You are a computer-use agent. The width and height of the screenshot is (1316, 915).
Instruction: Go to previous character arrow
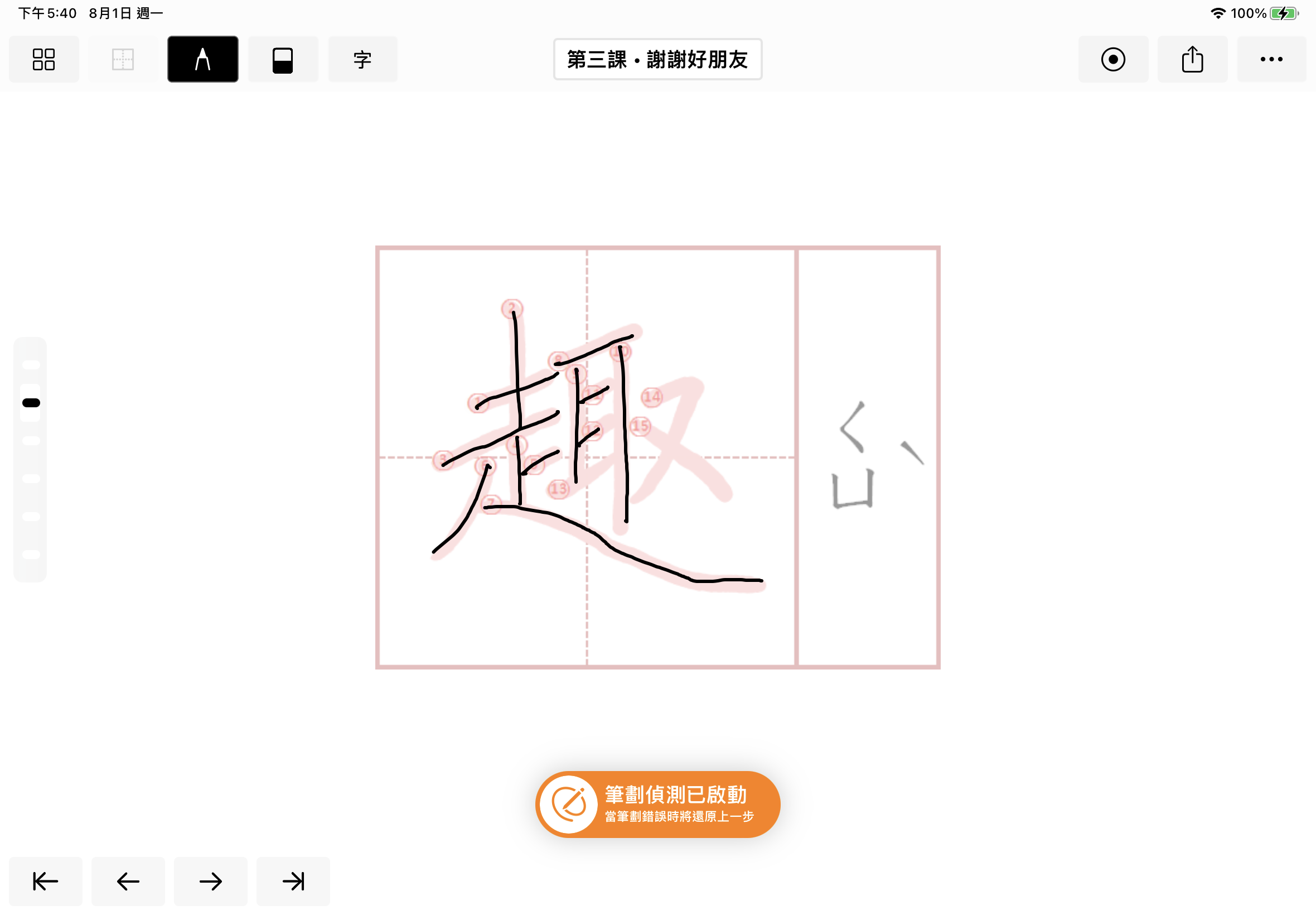point(128,881)
